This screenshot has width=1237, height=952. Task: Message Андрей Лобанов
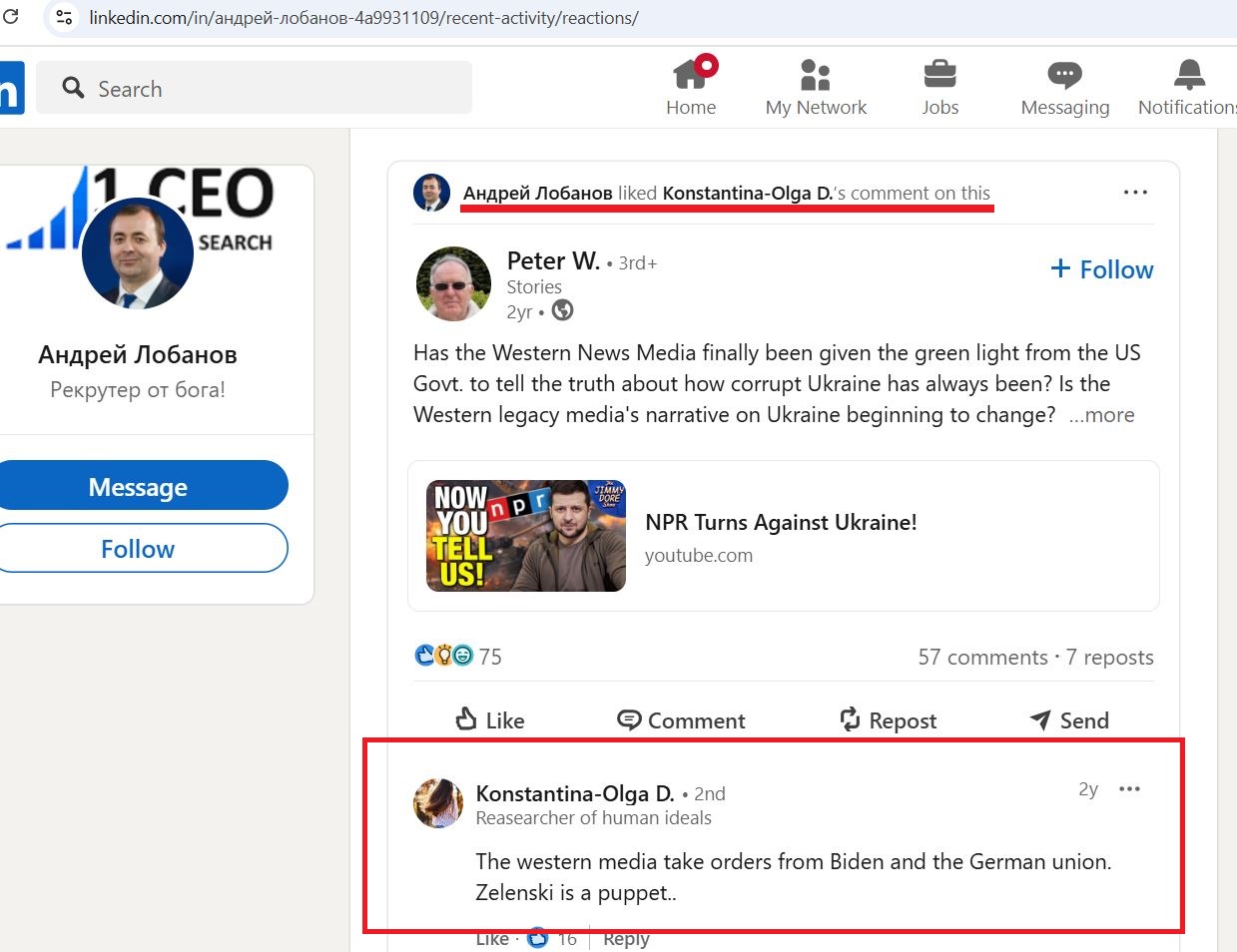point(138,486)
